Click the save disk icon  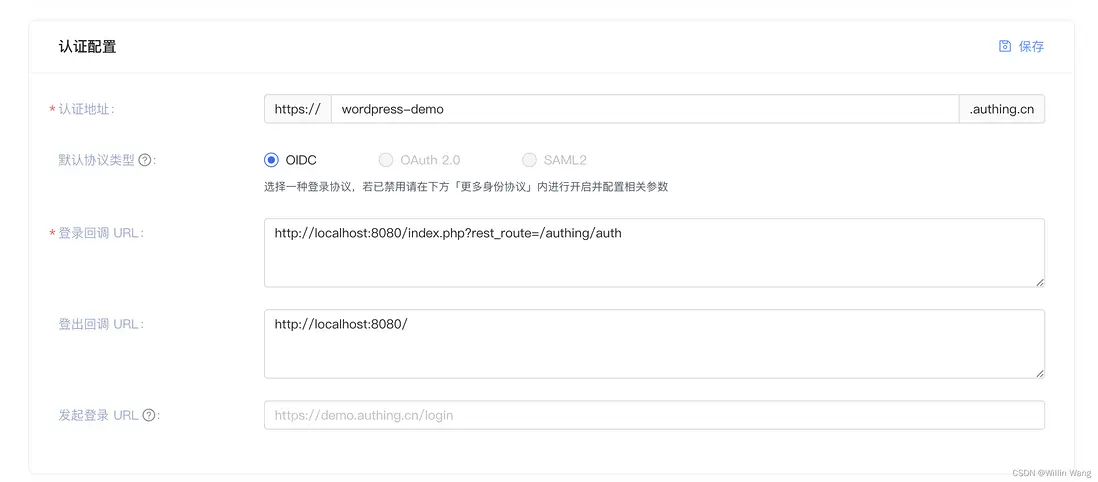[1005, 46]
